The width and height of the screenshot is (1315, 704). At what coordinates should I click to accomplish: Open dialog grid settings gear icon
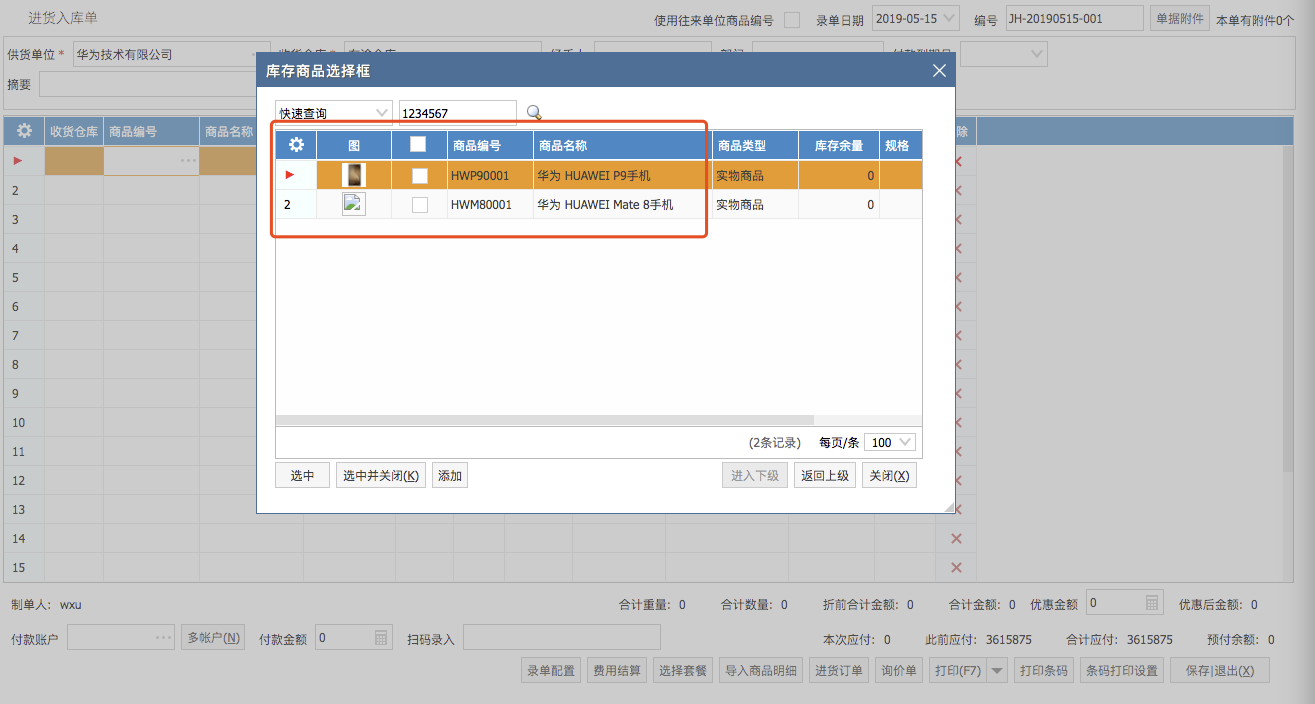pyautogui.click(x=296, y=145)
